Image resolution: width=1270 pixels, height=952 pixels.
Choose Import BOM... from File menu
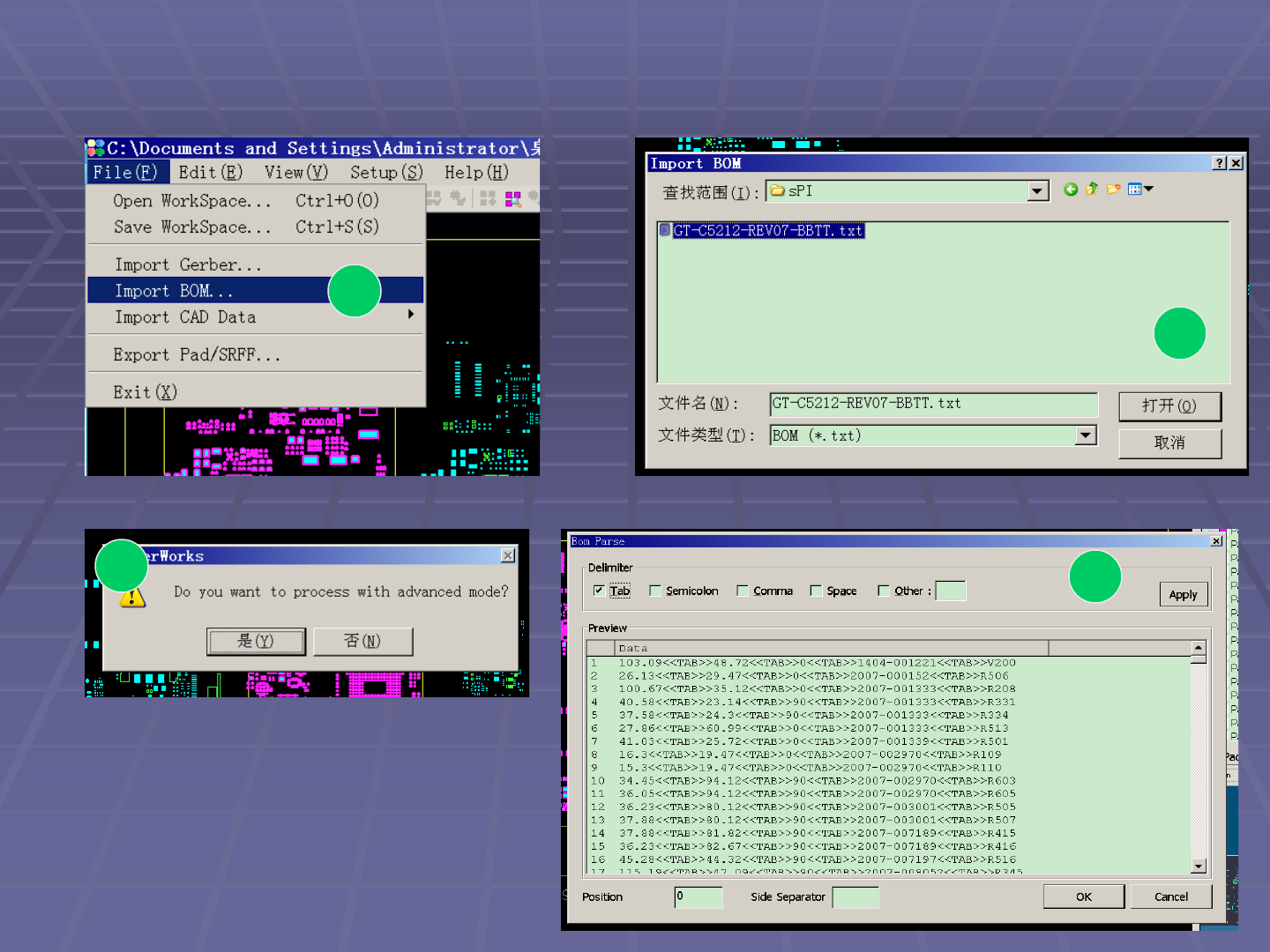coord(174,291)
